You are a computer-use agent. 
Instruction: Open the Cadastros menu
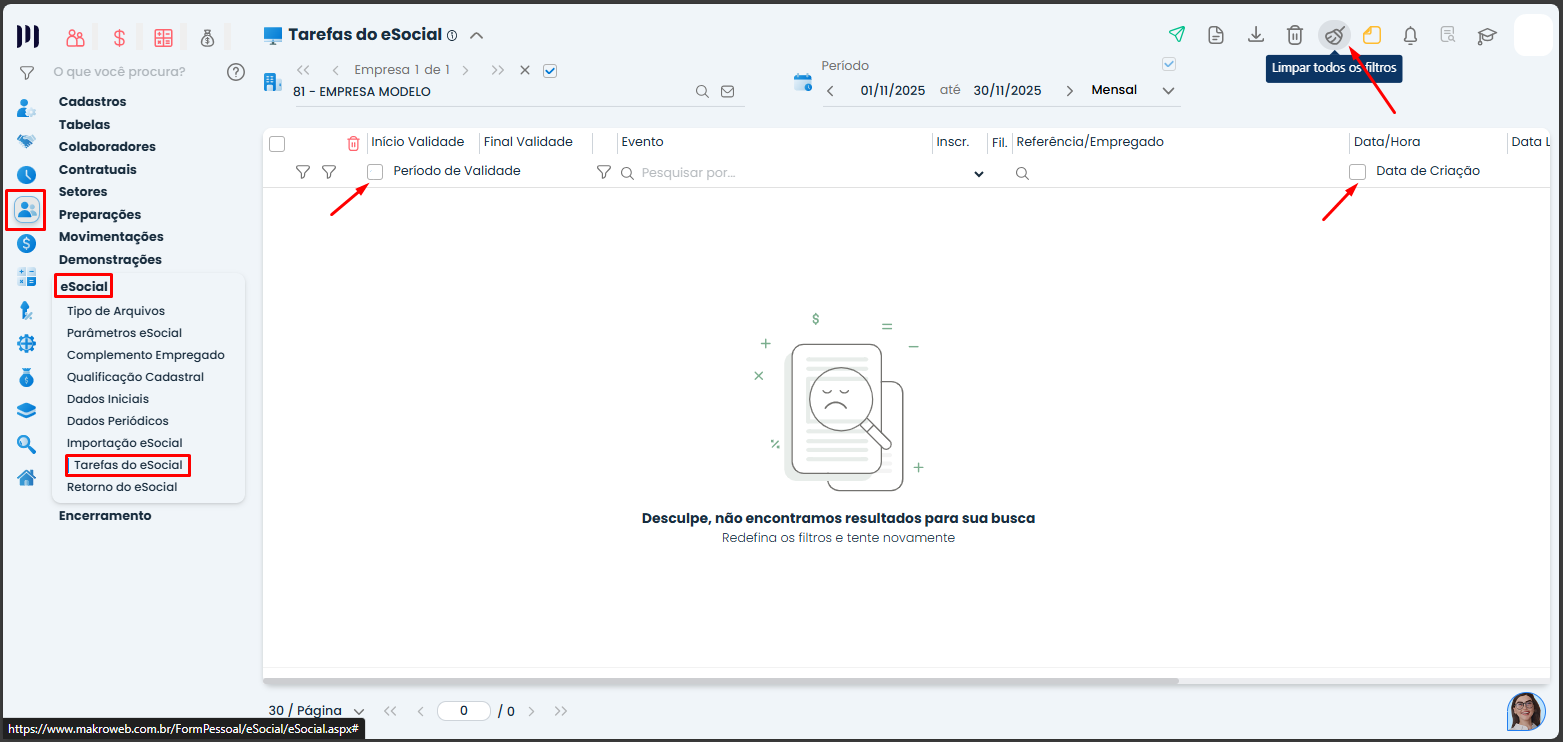(92, 102)
